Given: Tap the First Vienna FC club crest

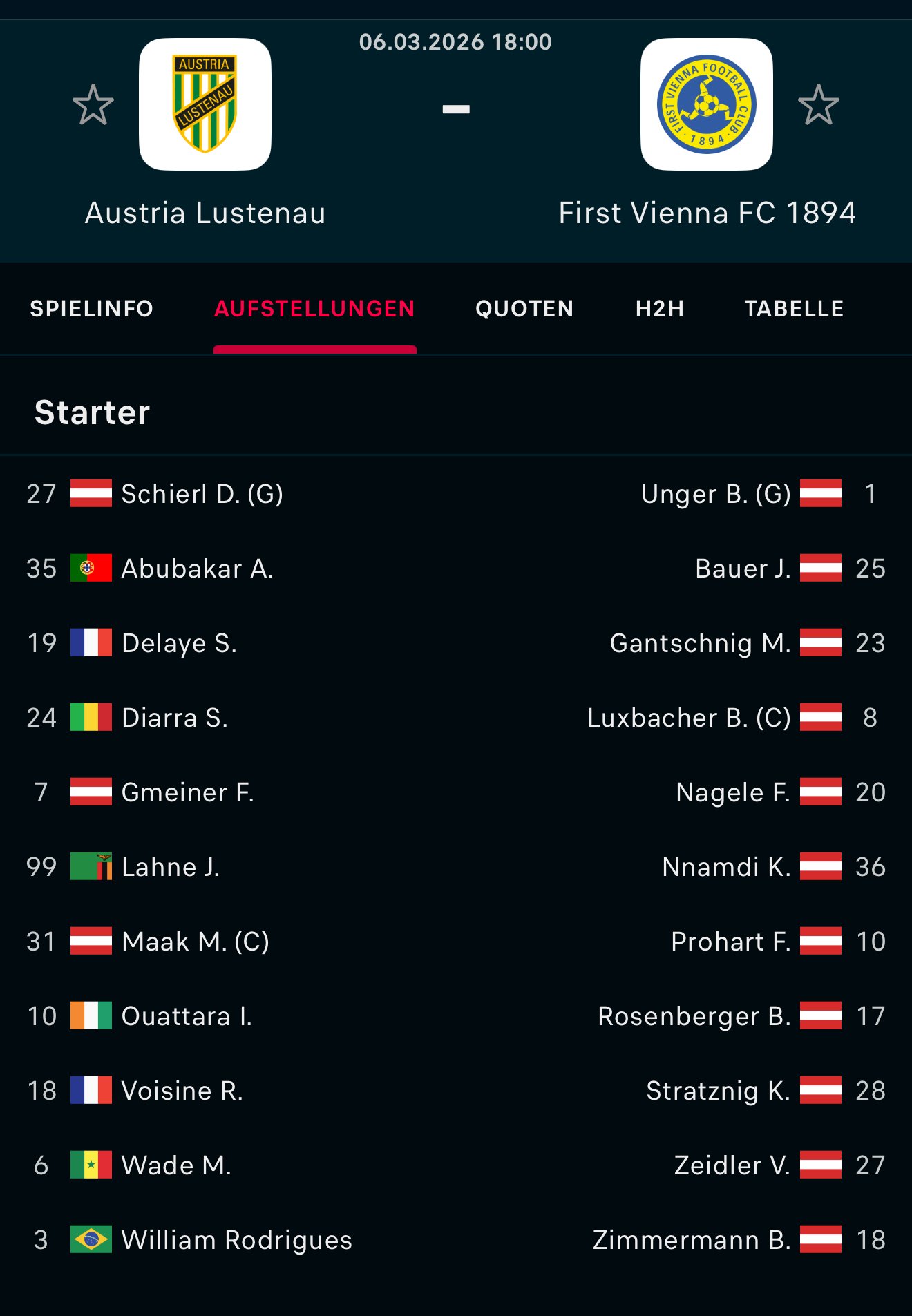Looking at the screenshot, I should pyautogui.click(x=706, y=104).
